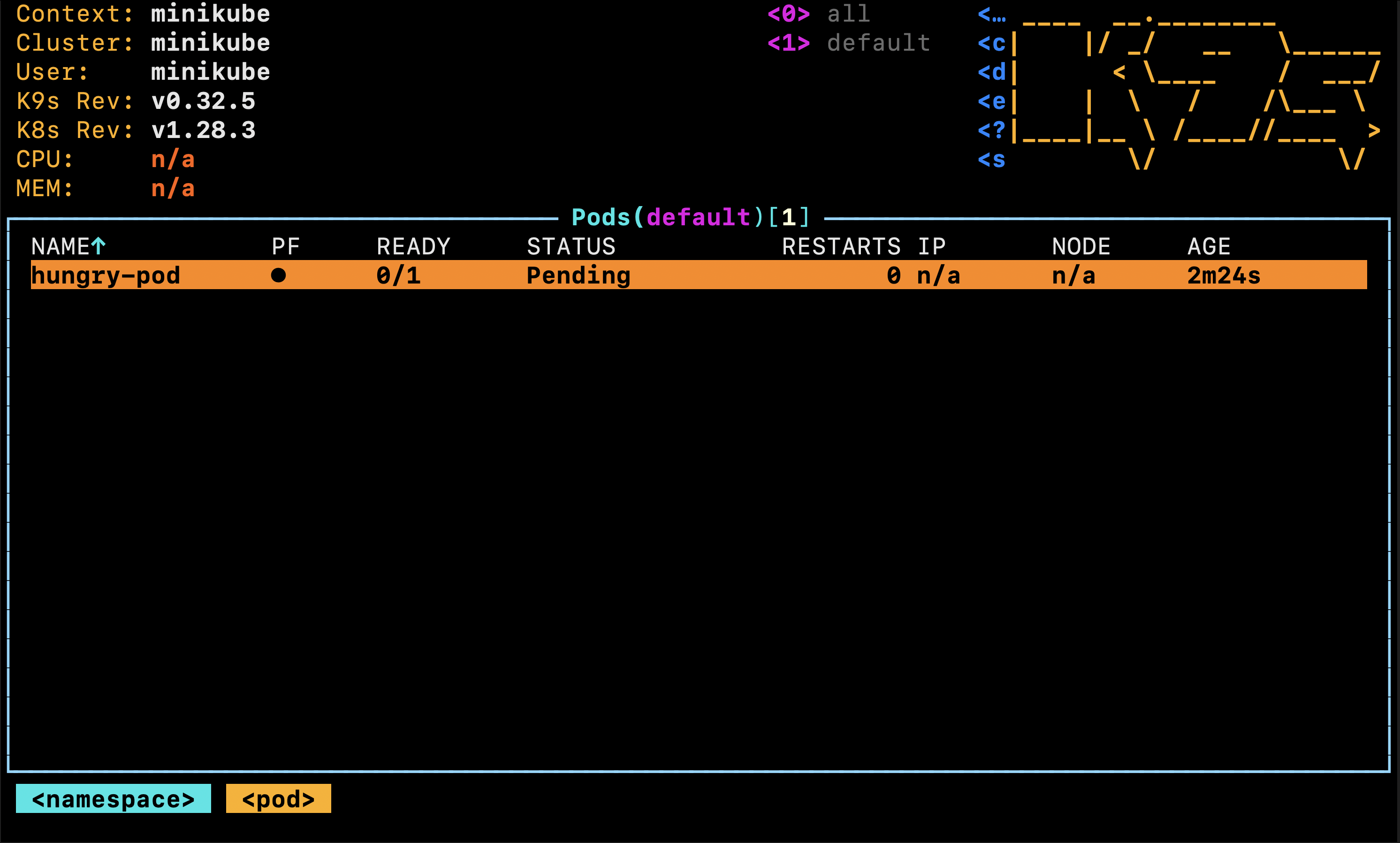This screenshot has width=1400, height=843.
Task: Click the RESTARTS column header
Action: click(x=841, y=246)
